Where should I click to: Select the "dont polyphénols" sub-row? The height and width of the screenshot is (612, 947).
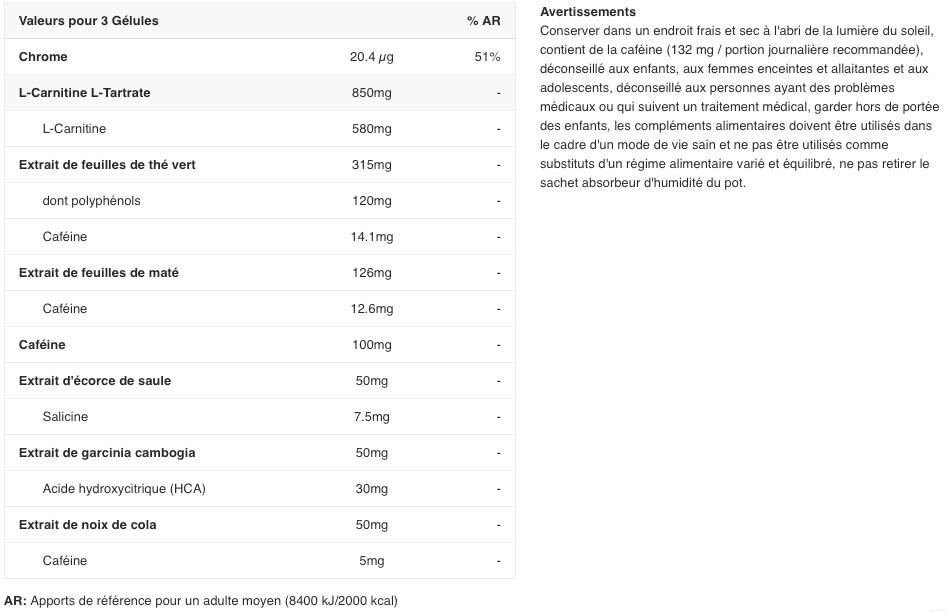tap(260, 201)
